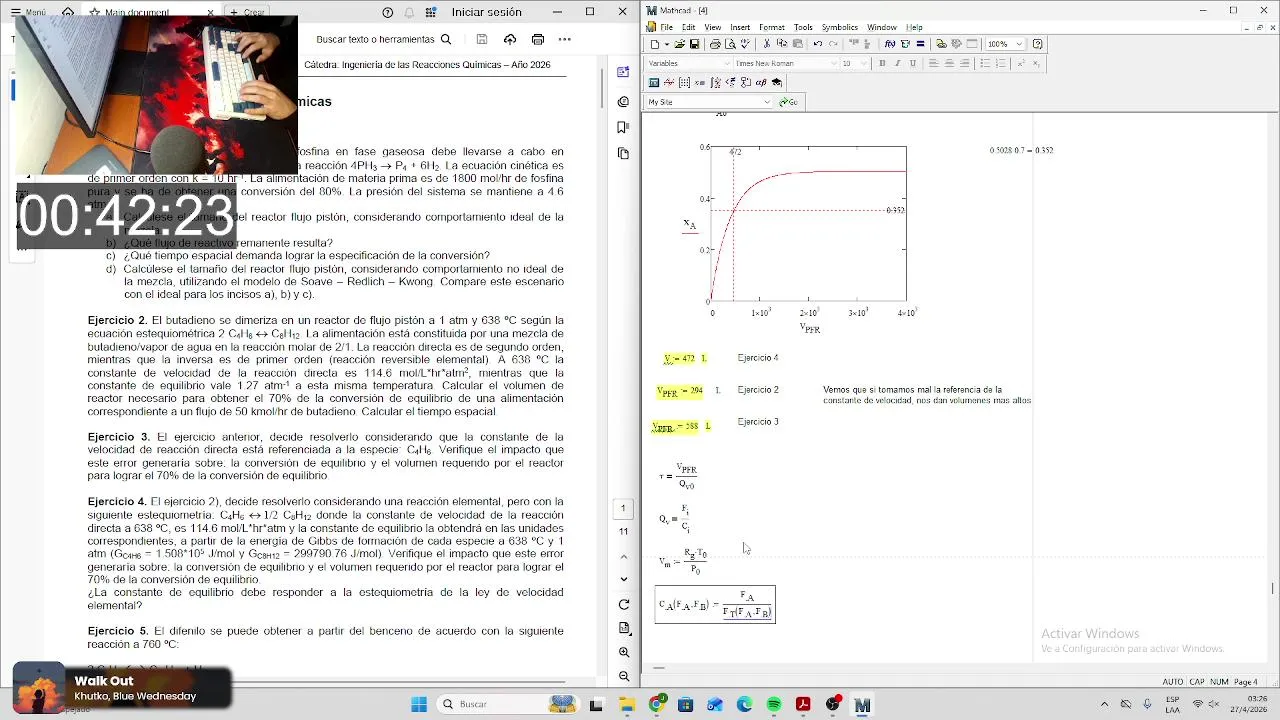Screen dimensions: 1280x720
Task: Insert function f(x) icon in Mathcad
Action: pos(890,44)
